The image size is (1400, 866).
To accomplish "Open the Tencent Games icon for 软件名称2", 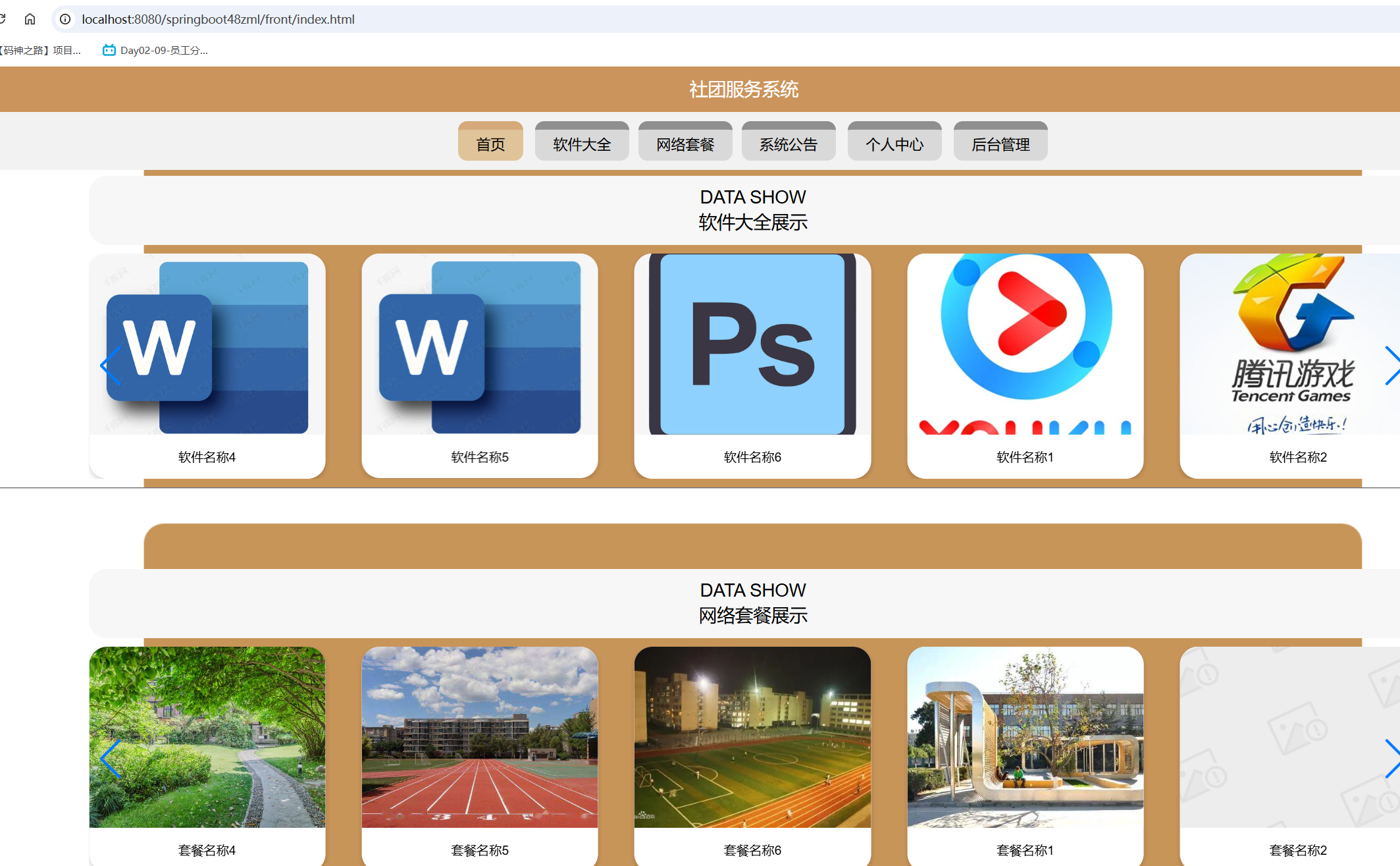I will tap(1290, 344).
